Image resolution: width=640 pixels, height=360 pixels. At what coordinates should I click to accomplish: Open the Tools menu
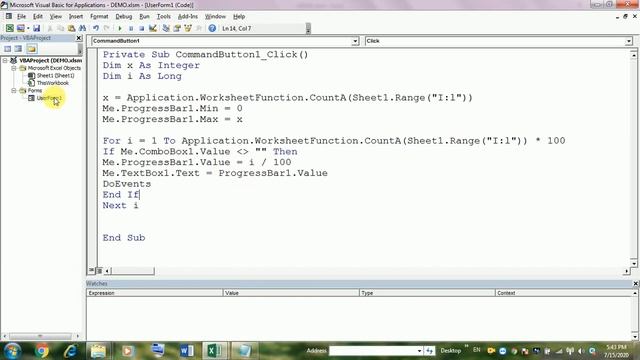pos(163,16)
